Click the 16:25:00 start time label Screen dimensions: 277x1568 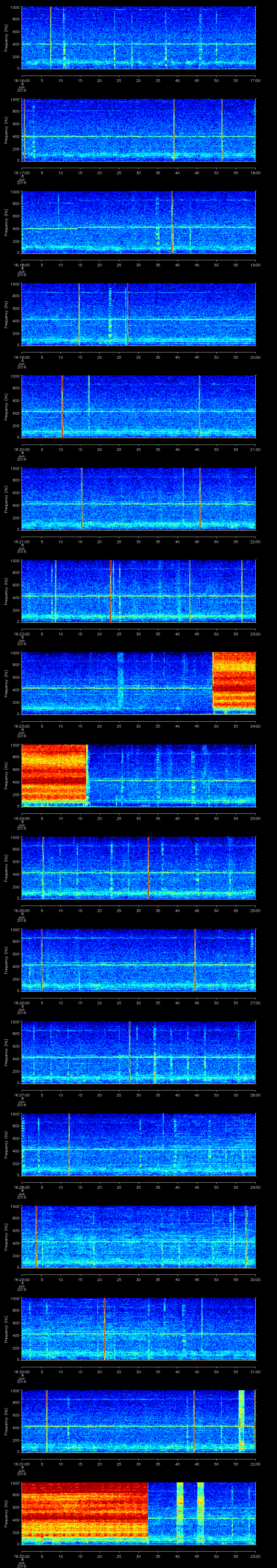tap(21, 910)
